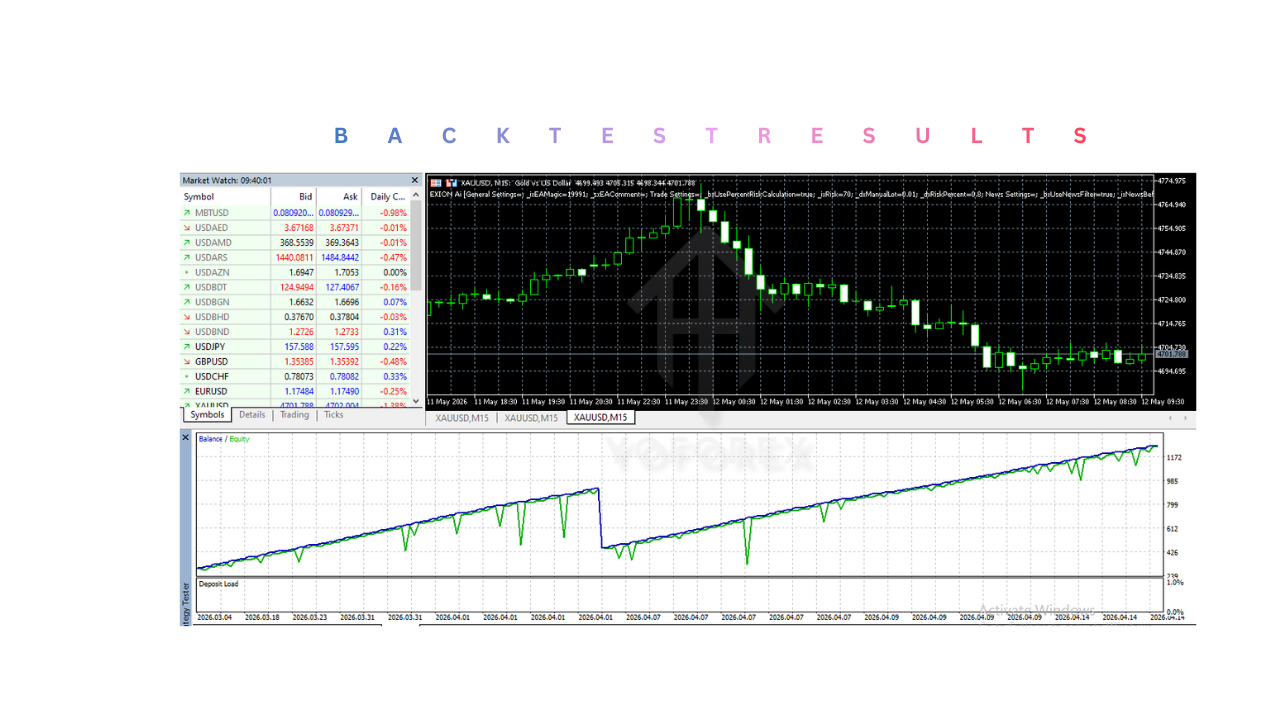Click the down arrow icon beside GBPUSD

tap(187, 361)
